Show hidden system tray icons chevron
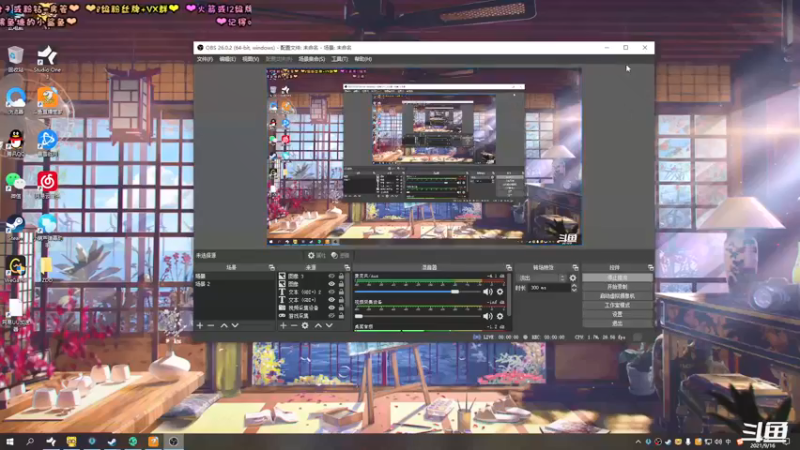The width and height of the screenshot is (800, 450). (x=638, y=442)
